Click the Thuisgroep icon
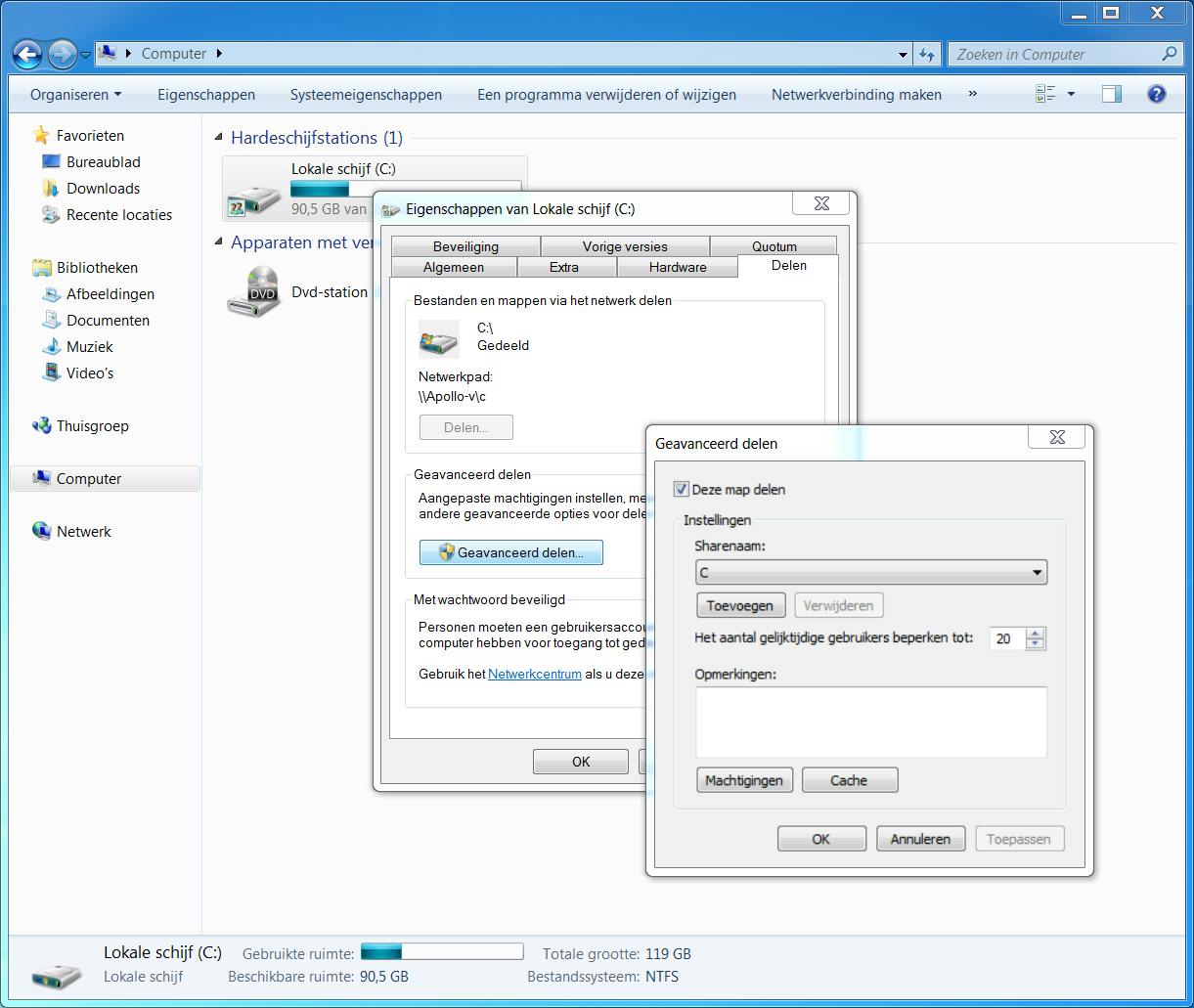The image size is (1194, 1008). click(x=41, y=425)
